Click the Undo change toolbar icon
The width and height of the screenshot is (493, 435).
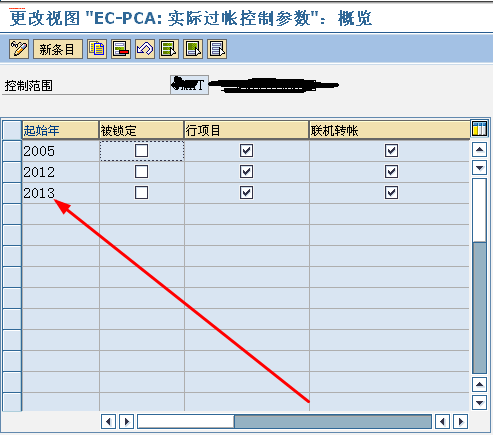pyautogui.click(x=145, y=49)
